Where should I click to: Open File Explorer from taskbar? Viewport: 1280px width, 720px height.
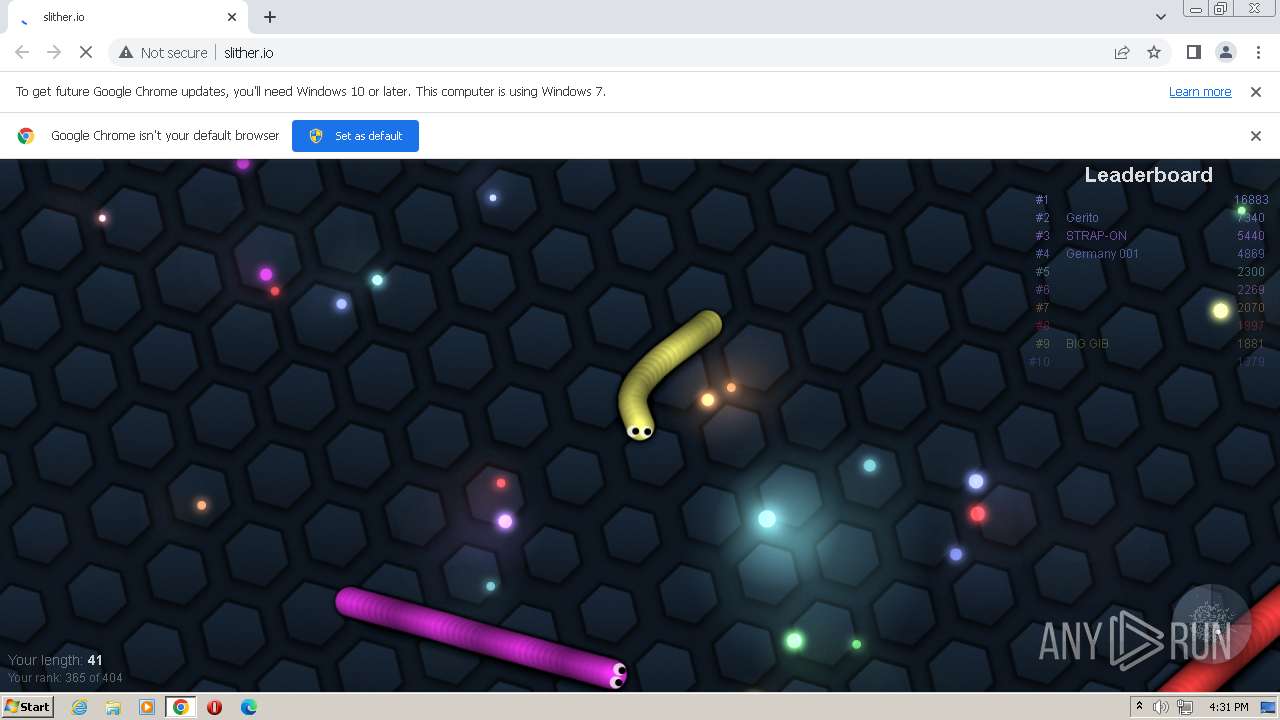point(113,707)
